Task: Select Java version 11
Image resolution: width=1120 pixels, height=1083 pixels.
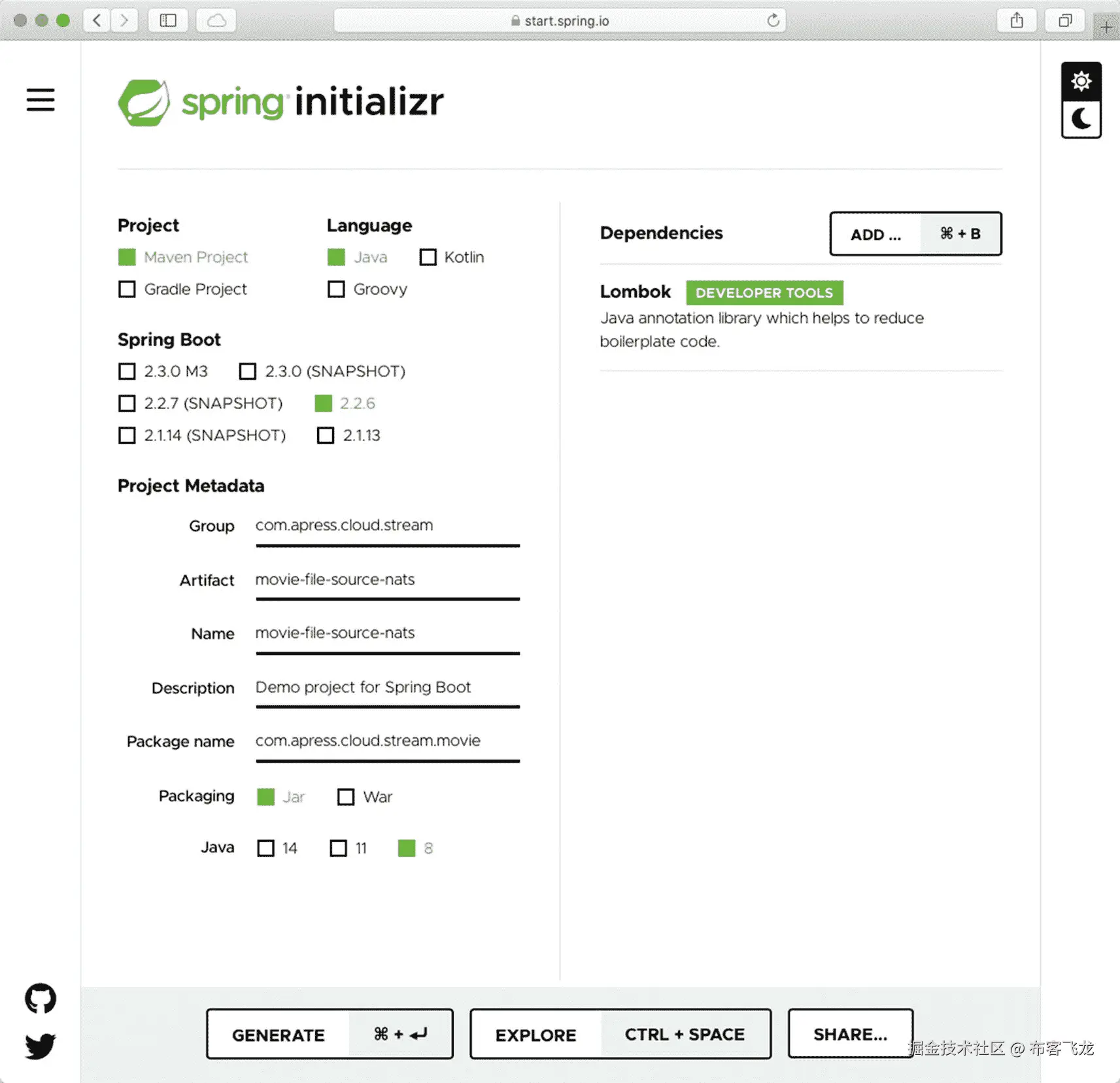Action: click(348, 848)
